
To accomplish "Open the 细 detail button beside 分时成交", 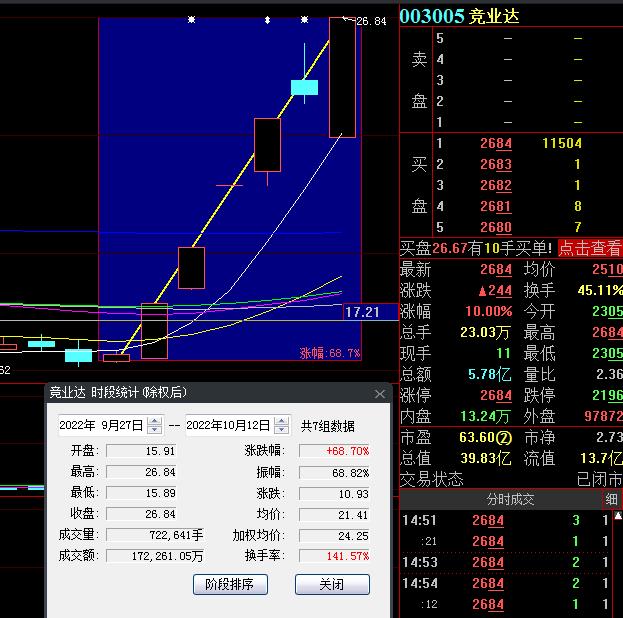I will coord(612,499).
